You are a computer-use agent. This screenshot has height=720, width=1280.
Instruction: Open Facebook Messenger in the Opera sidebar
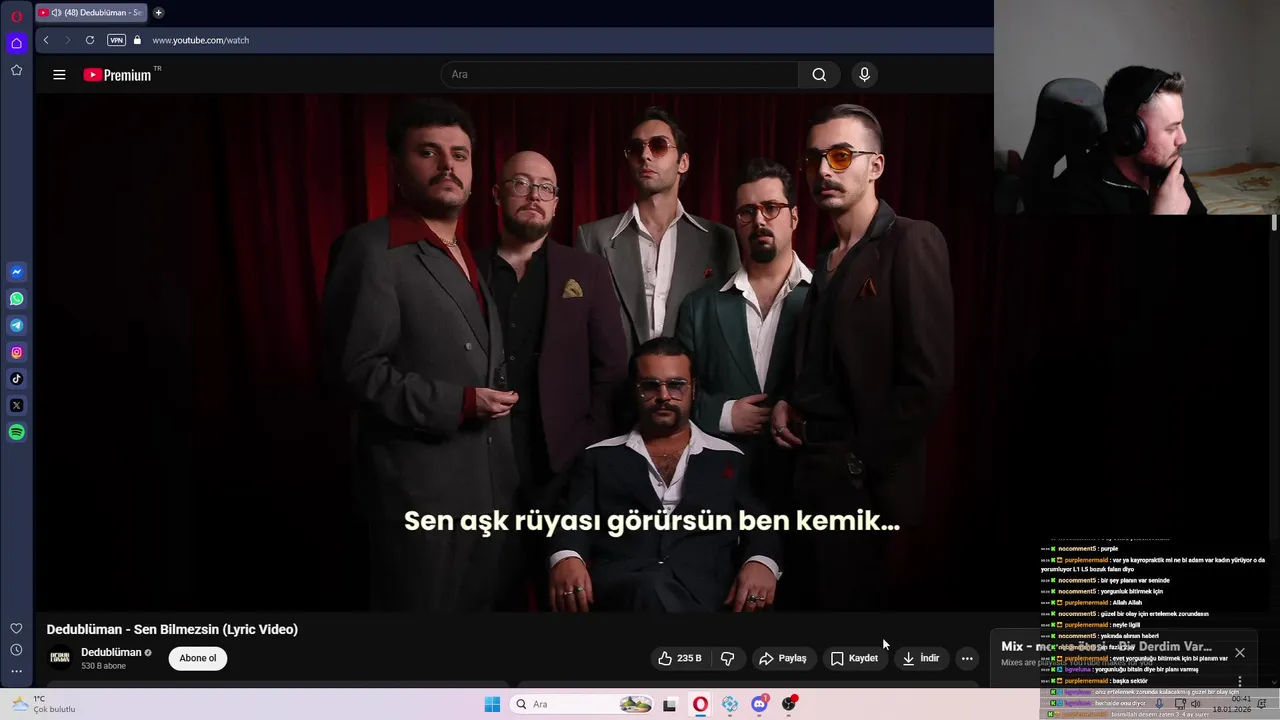(x=16, y=272)
